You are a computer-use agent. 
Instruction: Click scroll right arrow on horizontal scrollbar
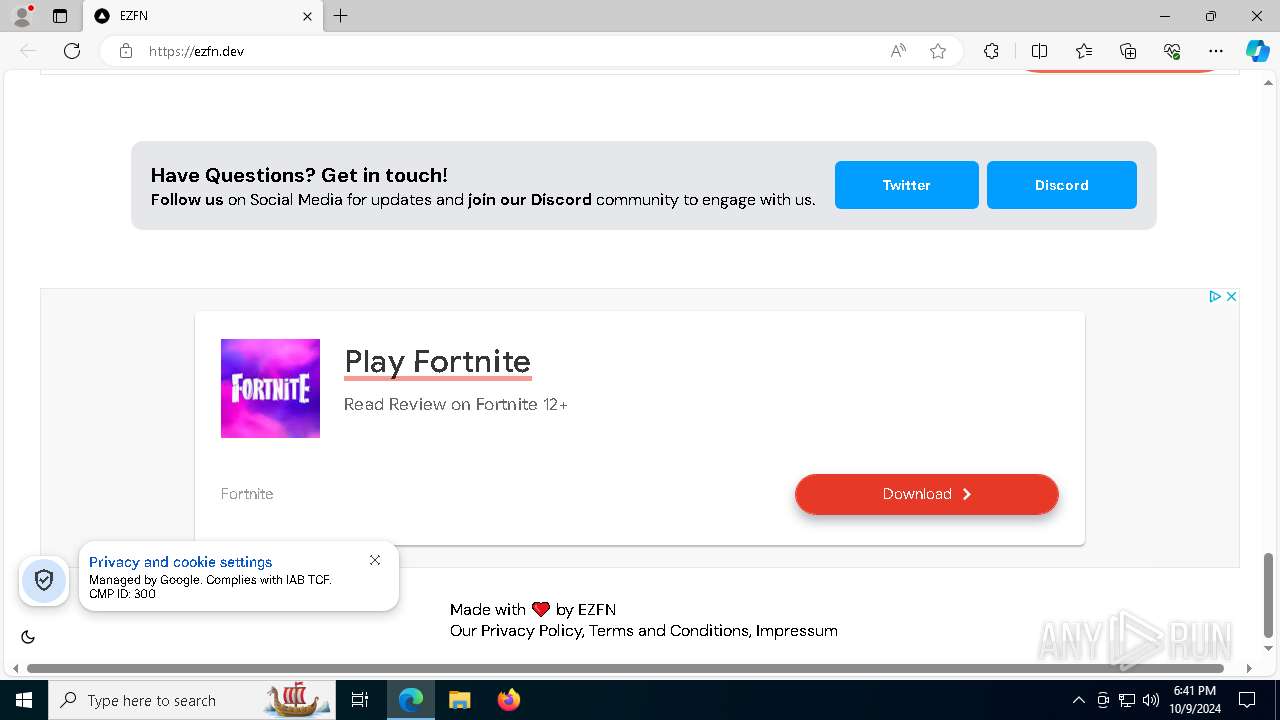click(1249, 668)
